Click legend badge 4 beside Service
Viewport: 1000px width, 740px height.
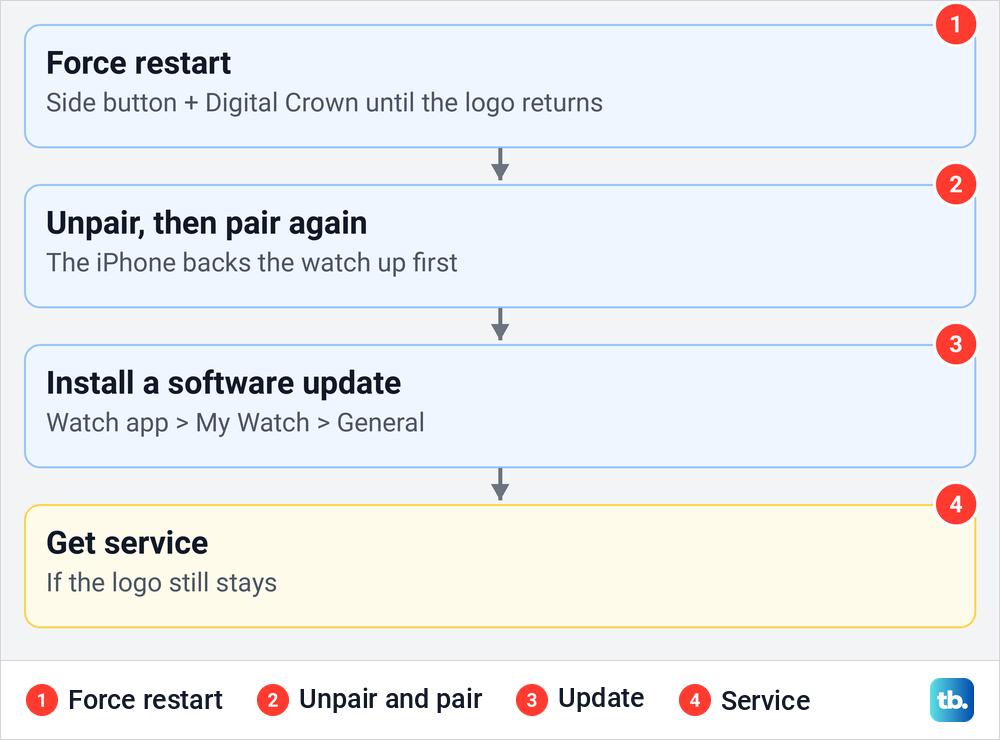695,700
